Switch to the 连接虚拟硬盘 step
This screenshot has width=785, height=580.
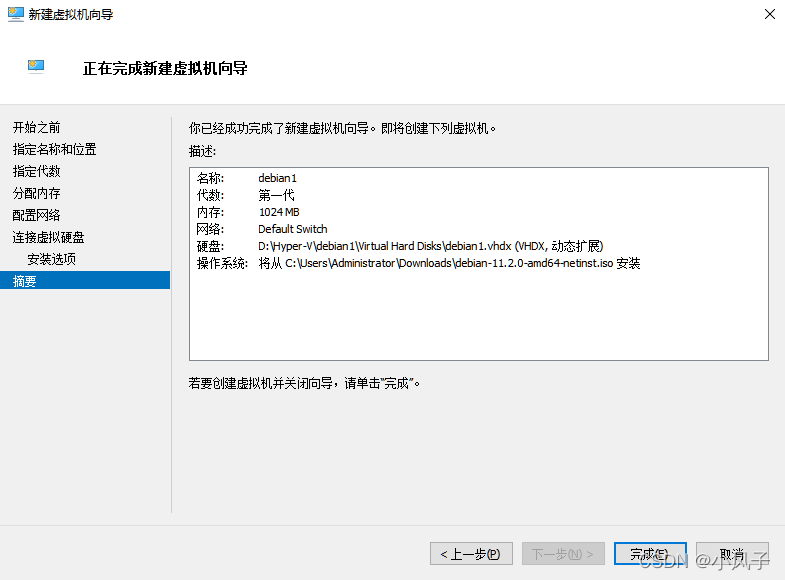pyautogui.click(x=48, y=238)
